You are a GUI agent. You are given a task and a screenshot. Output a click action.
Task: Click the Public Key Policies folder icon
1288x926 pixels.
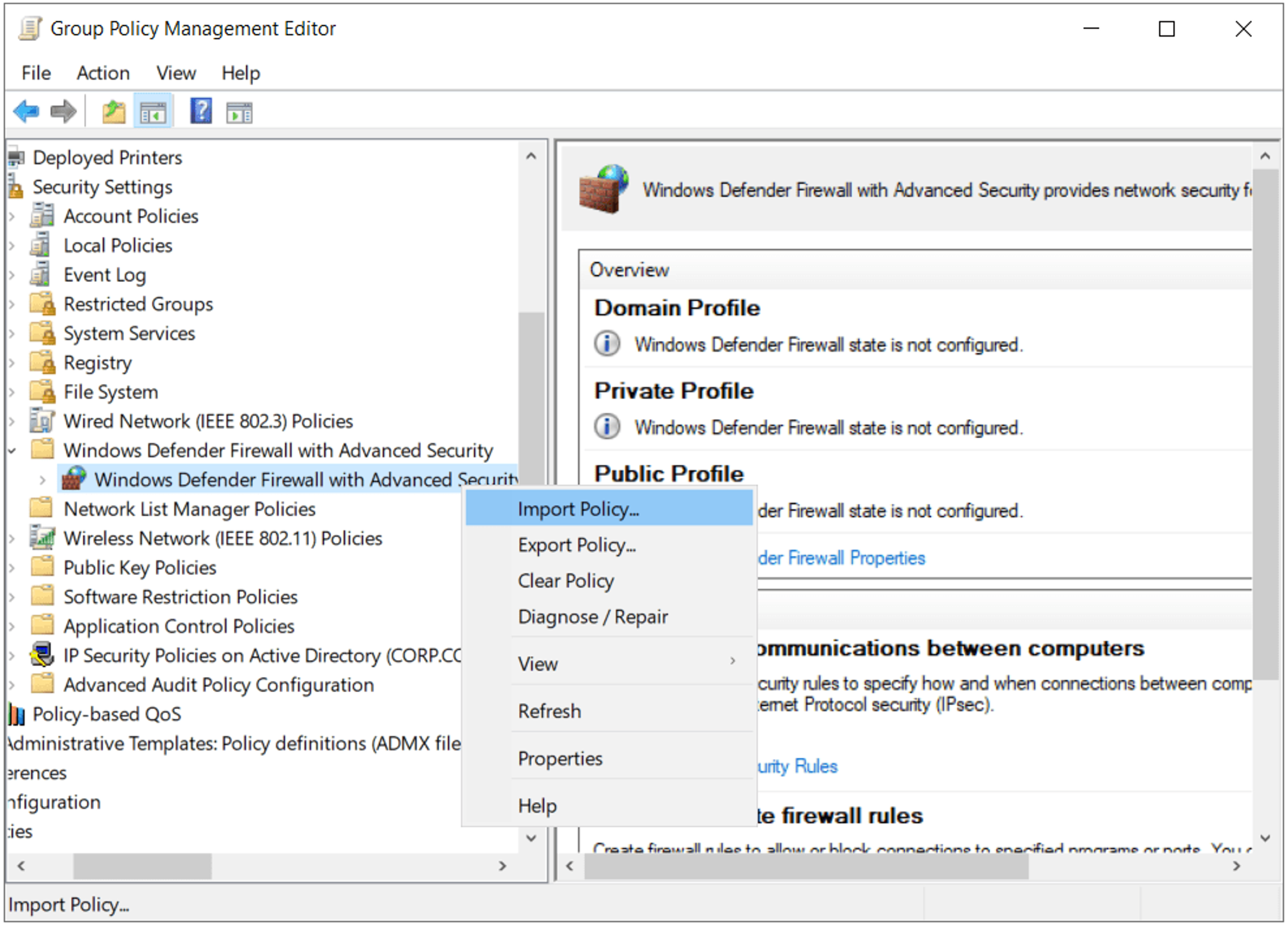tap(42, 566)
